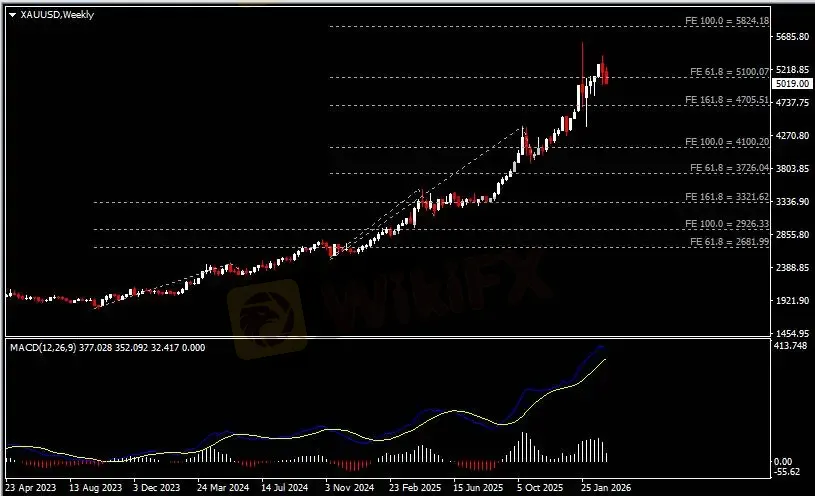Select the FE 161.8 = 3321.62 label

tap(727, 197)
